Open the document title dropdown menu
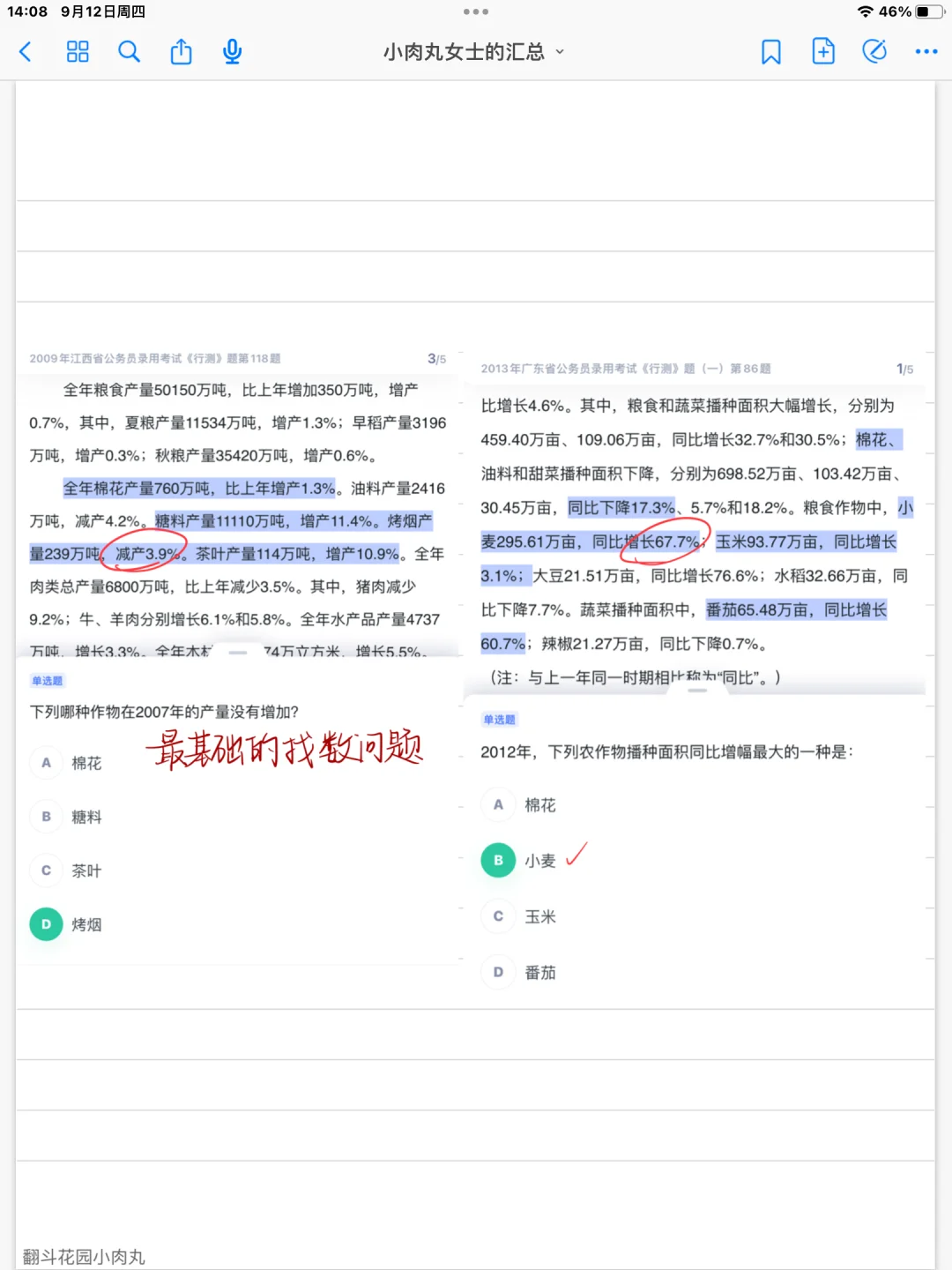This screenshot has width=952, height=1270. click(x=559, y=53)
